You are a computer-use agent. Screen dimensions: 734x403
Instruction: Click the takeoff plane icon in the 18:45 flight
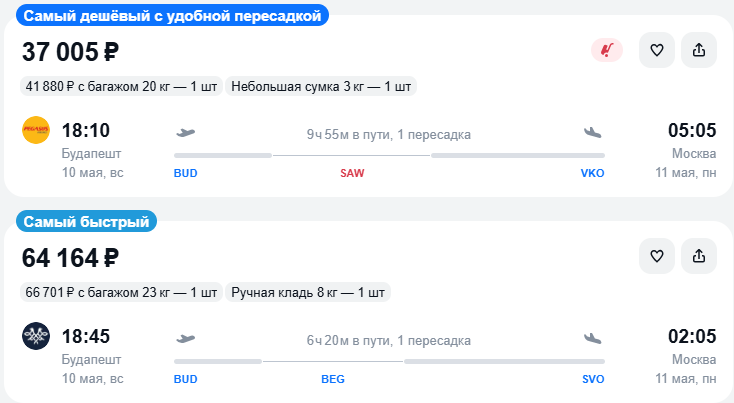[x=185, y=338]
